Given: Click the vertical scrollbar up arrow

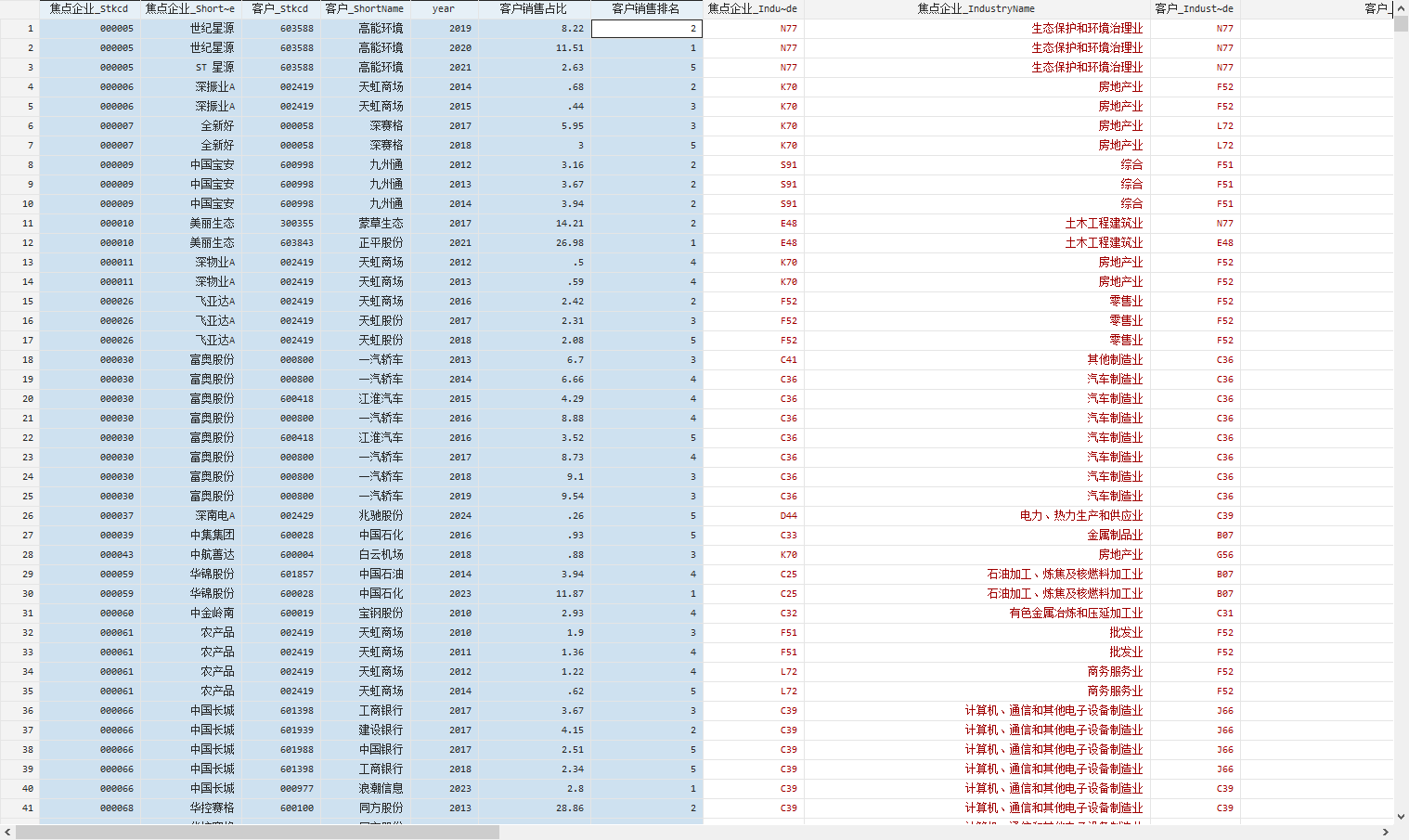Looking at the screenshot, I should (x=1401, y=7).
